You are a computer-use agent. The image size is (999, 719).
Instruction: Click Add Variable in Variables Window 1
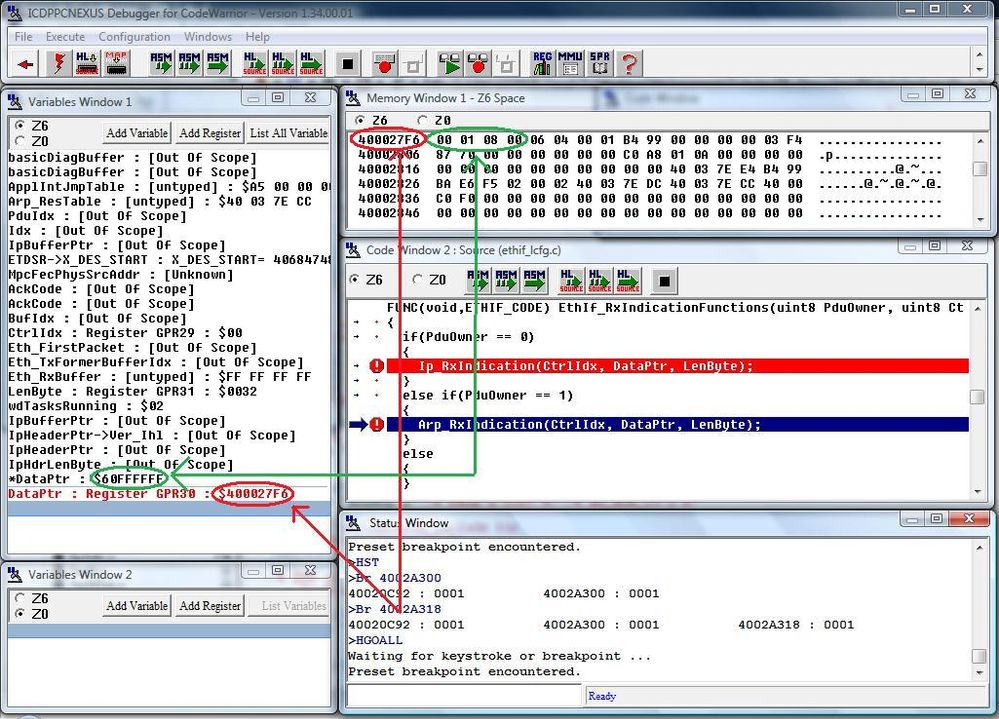click(x=137, y=133)
